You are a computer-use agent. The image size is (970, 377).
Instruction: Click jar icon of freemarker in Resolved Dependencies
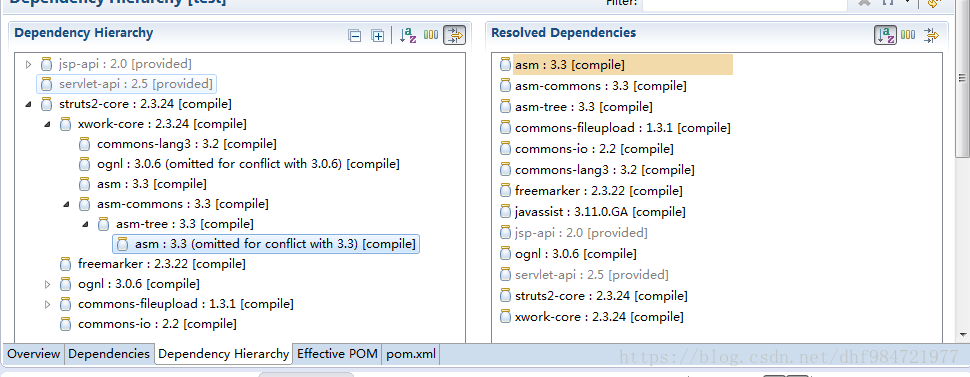505,191
